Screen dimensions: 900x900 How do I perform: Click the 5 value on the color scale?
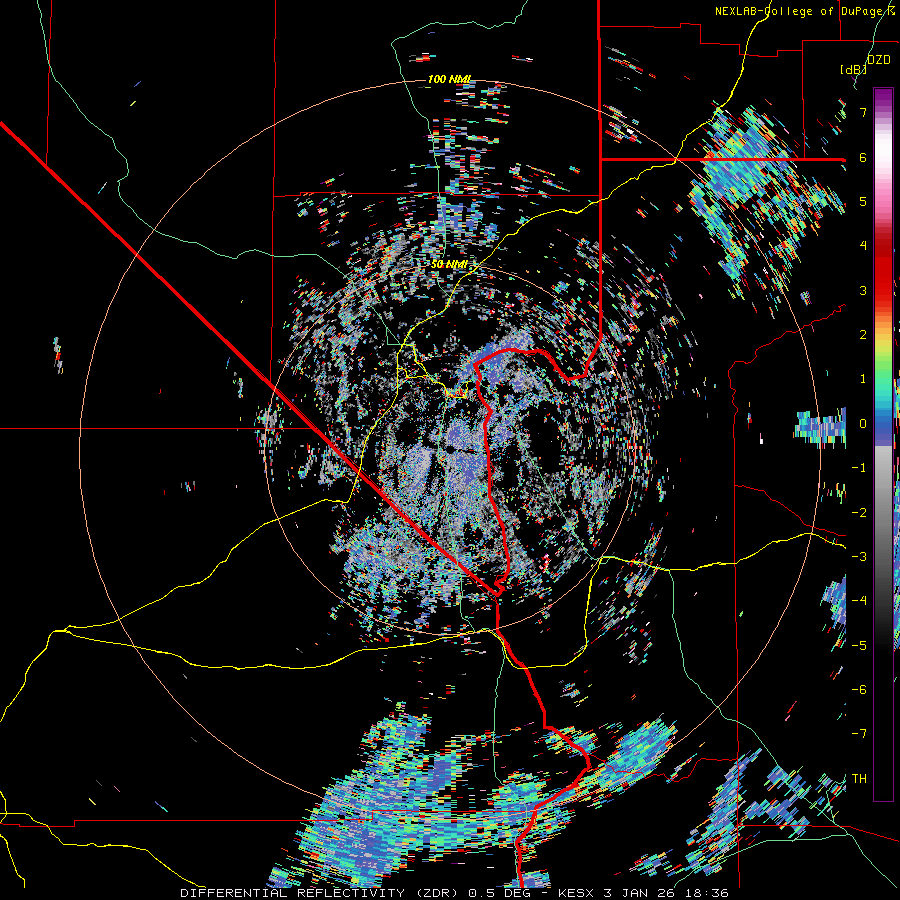(863, 201)
